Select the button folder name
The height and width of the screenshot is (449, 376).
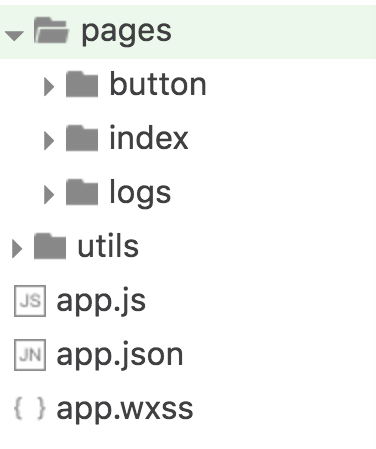158,84
